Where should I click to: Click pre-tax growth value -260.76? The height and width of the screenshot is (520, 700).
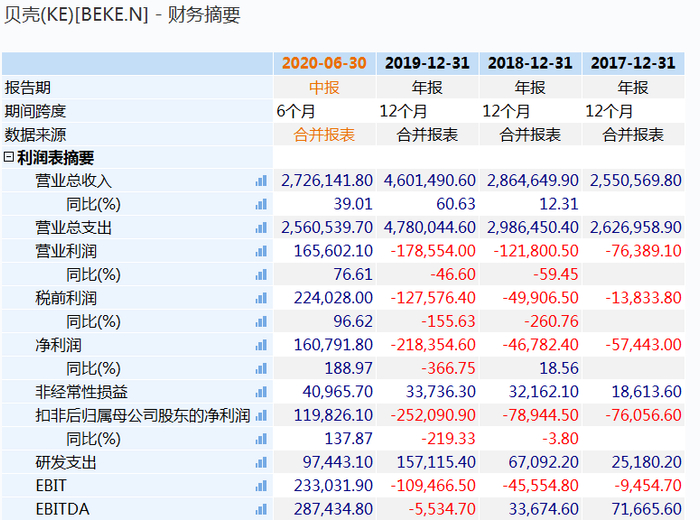(x=551, y=321)
